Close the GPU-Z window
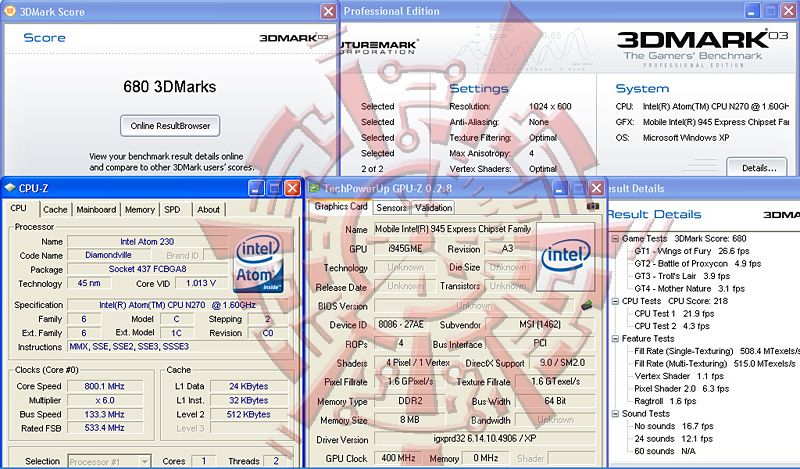This screenshot has width=800, height=469. (596, 188)
